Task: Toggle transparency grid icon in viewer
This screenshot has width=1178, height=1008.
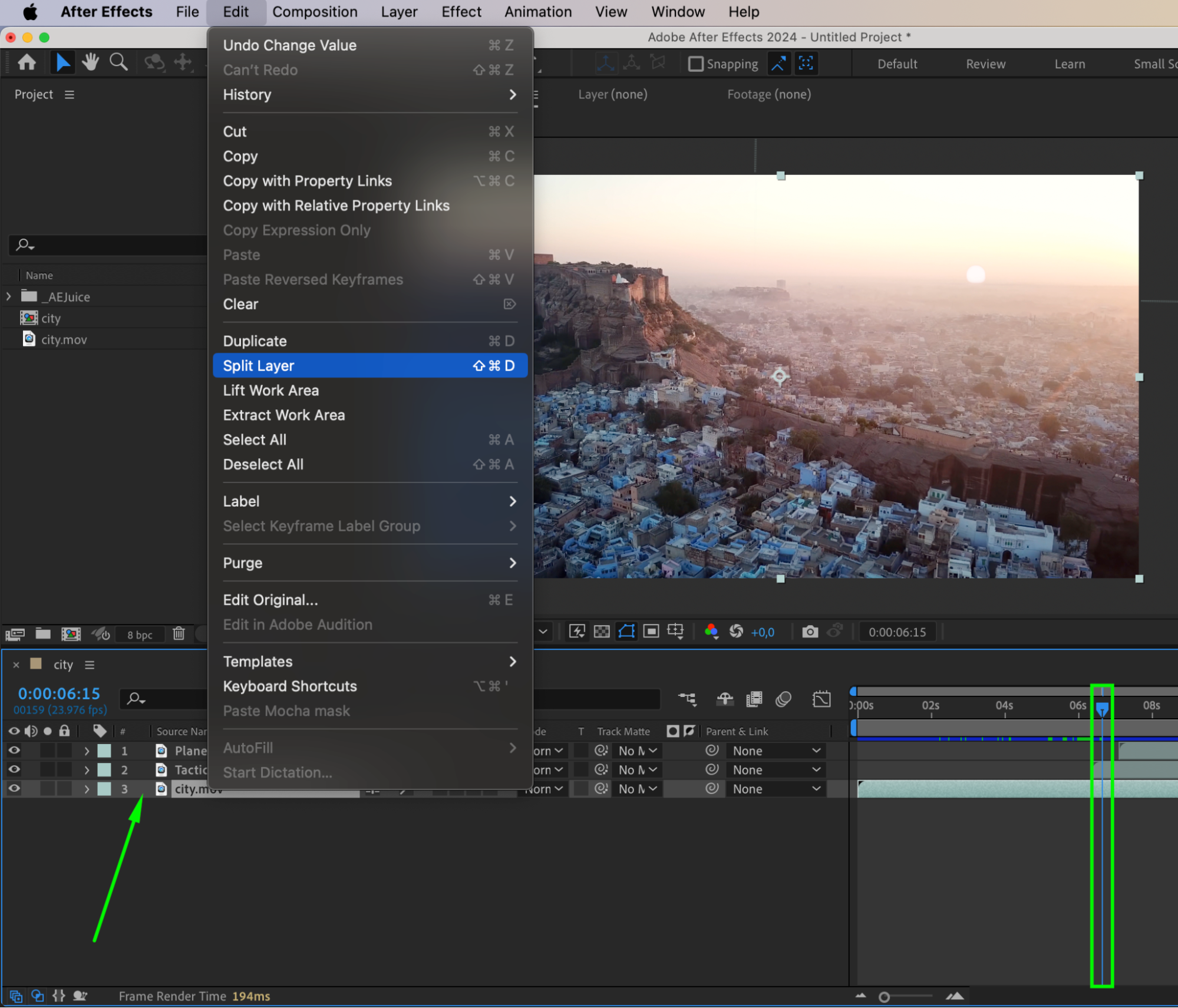Action: [602, 632]
